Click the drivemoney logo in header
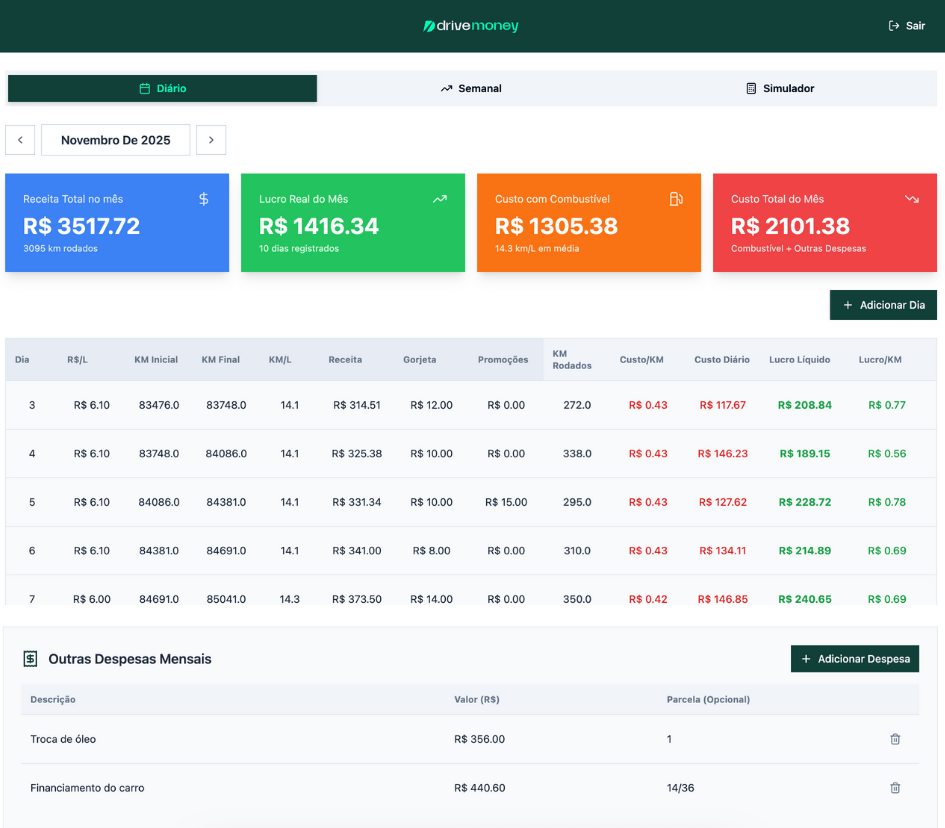 click(x=471, y=26)
